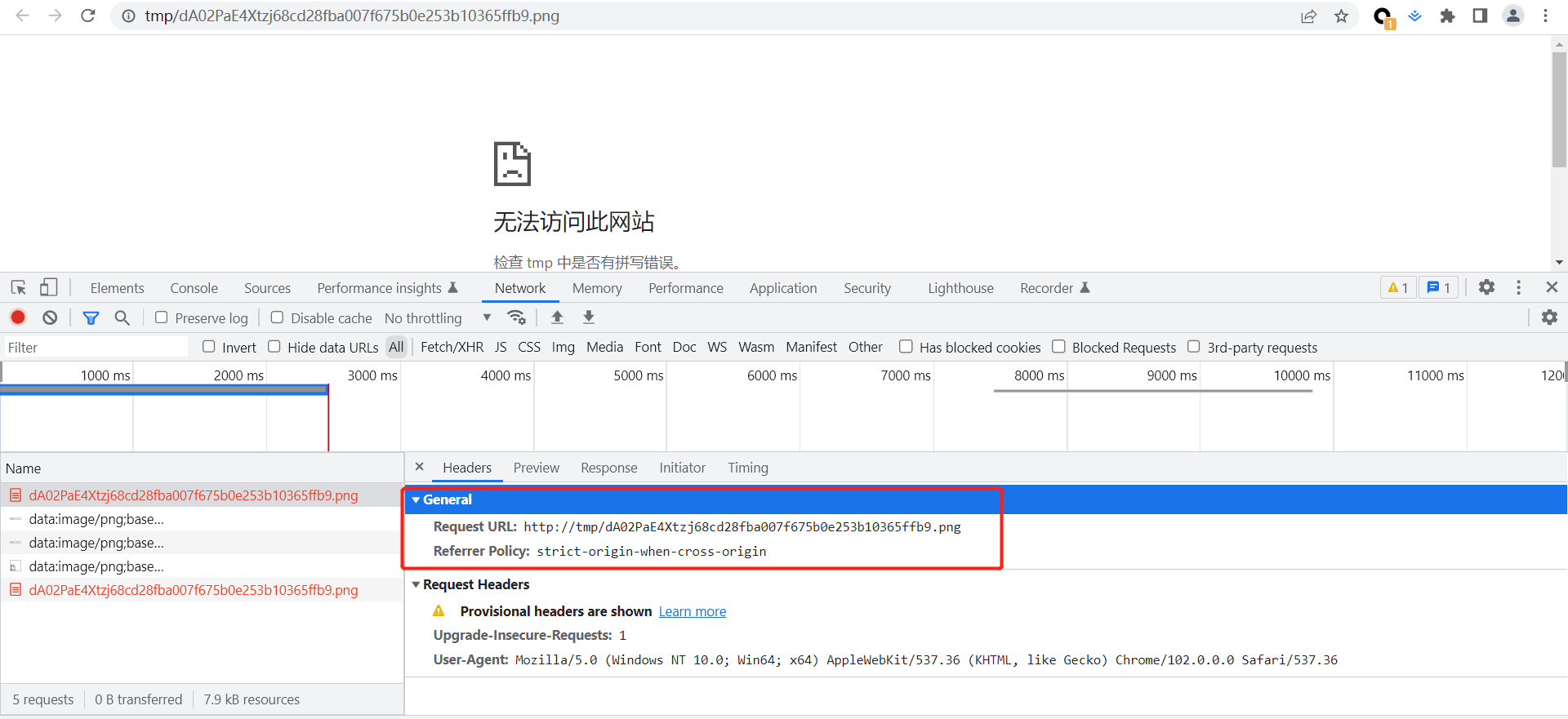Check the Invert filter checkbox

(x=209, y=347)
